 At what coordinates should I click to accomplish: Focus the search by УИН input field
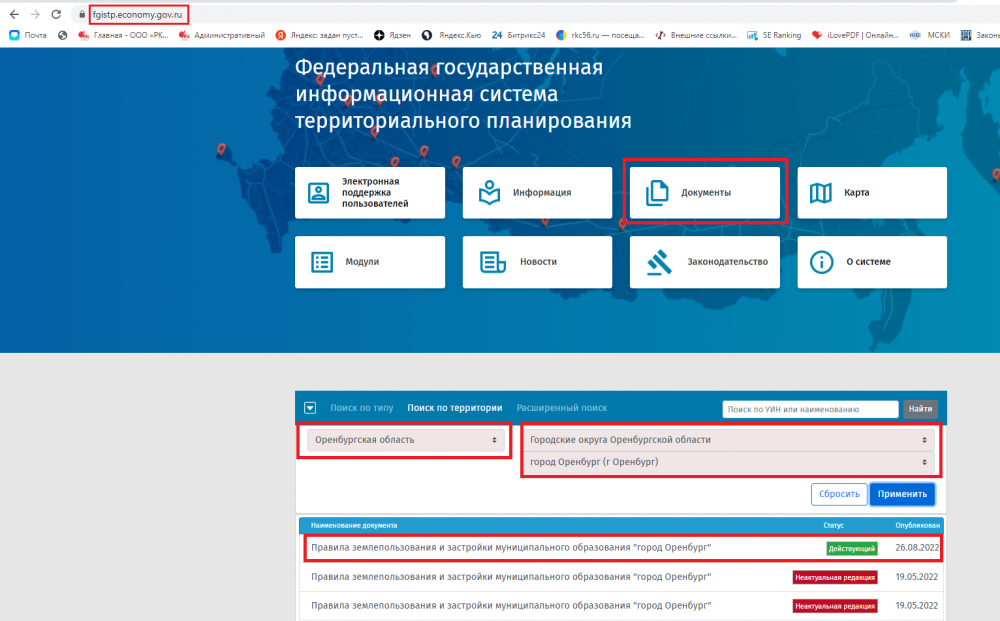[x=810, y=409]
